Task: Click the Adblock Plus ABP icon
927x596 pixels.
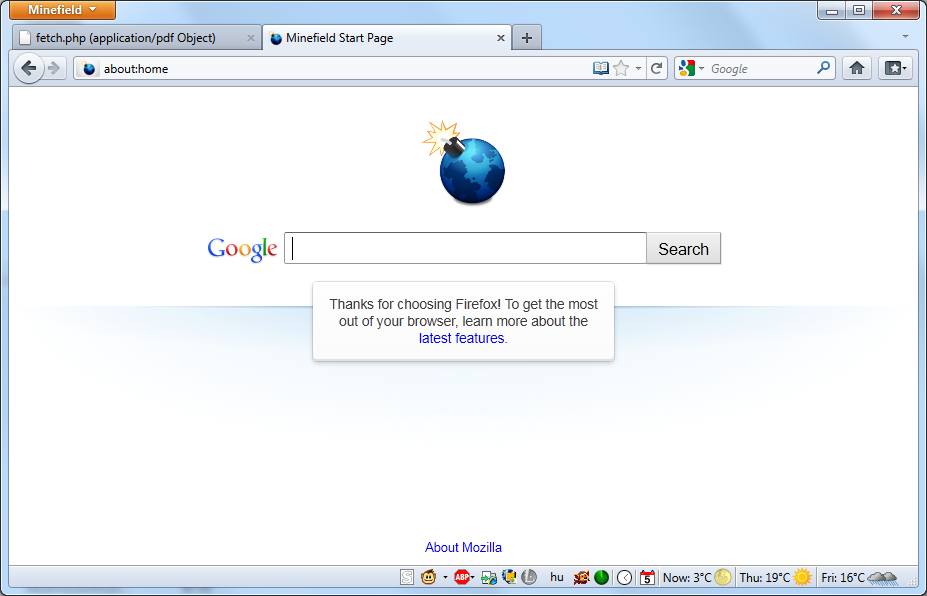Action: click(462, 577)
